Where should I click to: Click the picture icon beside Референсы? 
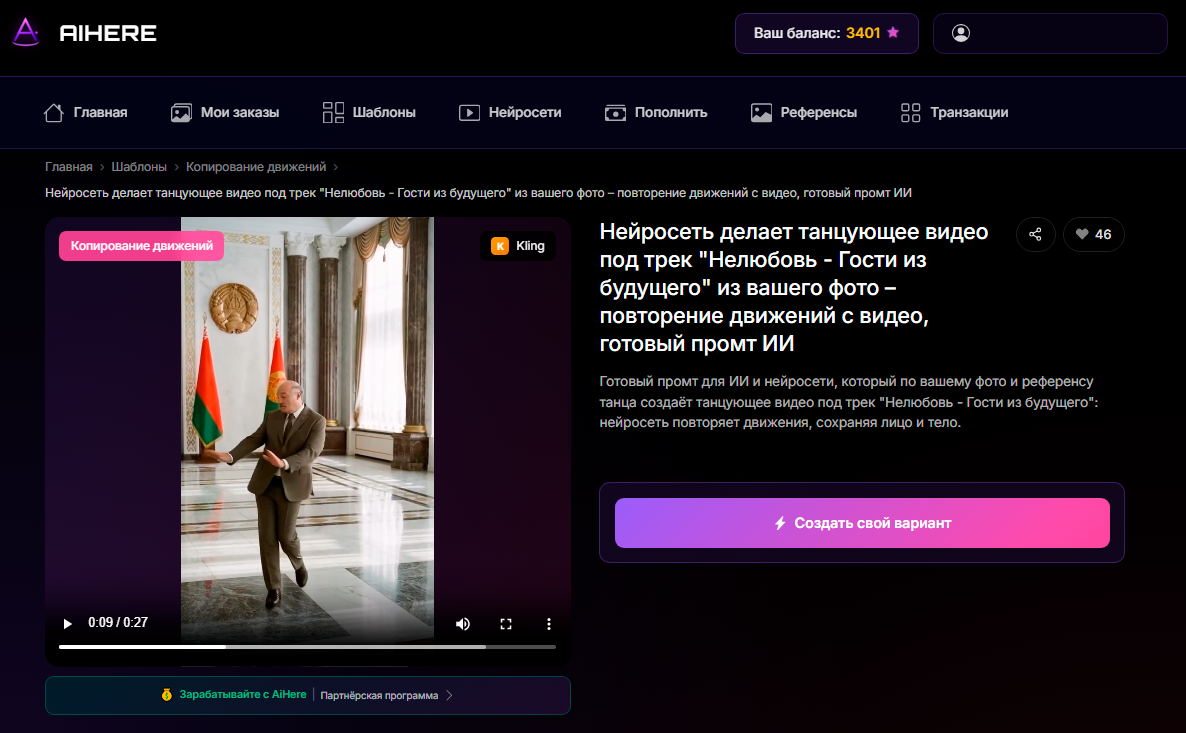coord(761,113)
